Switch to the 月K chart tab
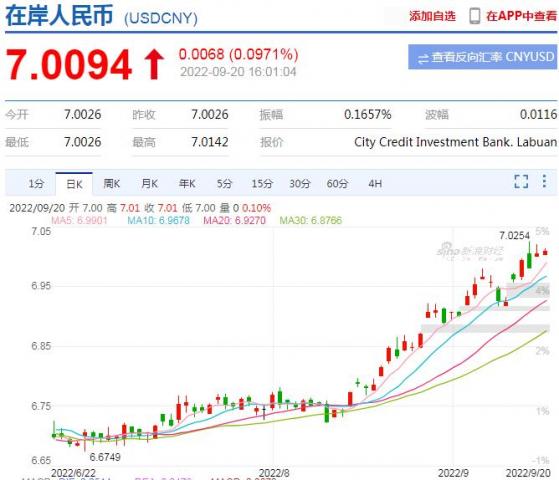 click(149, 184)
